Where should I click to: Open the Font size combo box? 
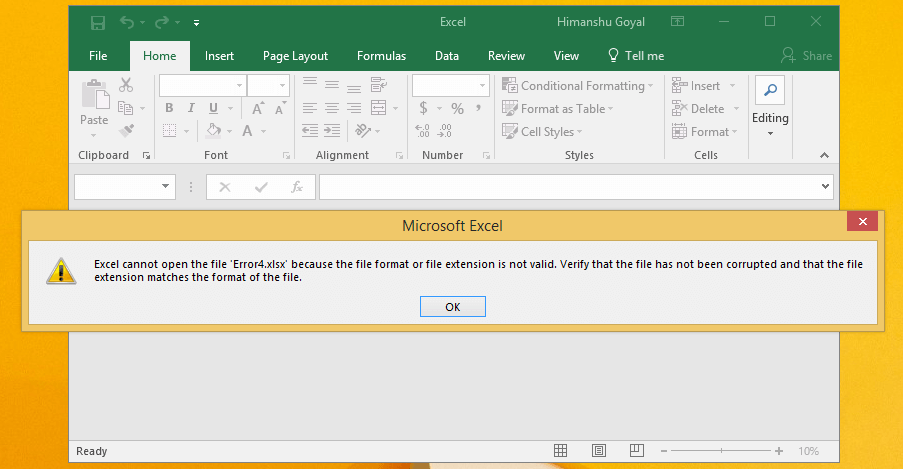point(268,85)
